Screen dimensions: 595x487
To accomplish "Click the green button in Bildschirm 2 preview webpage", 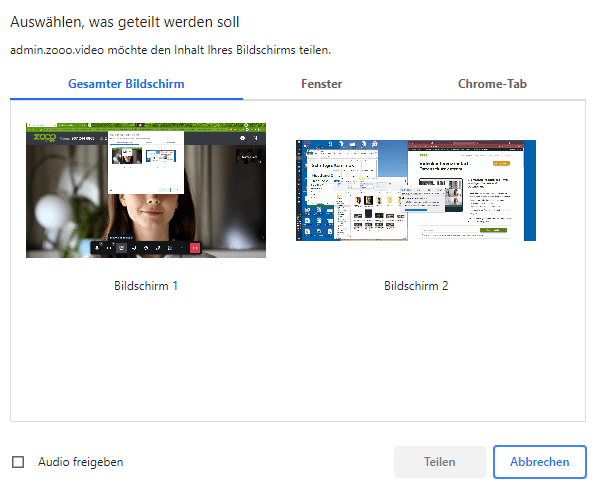I will point(493,230).
